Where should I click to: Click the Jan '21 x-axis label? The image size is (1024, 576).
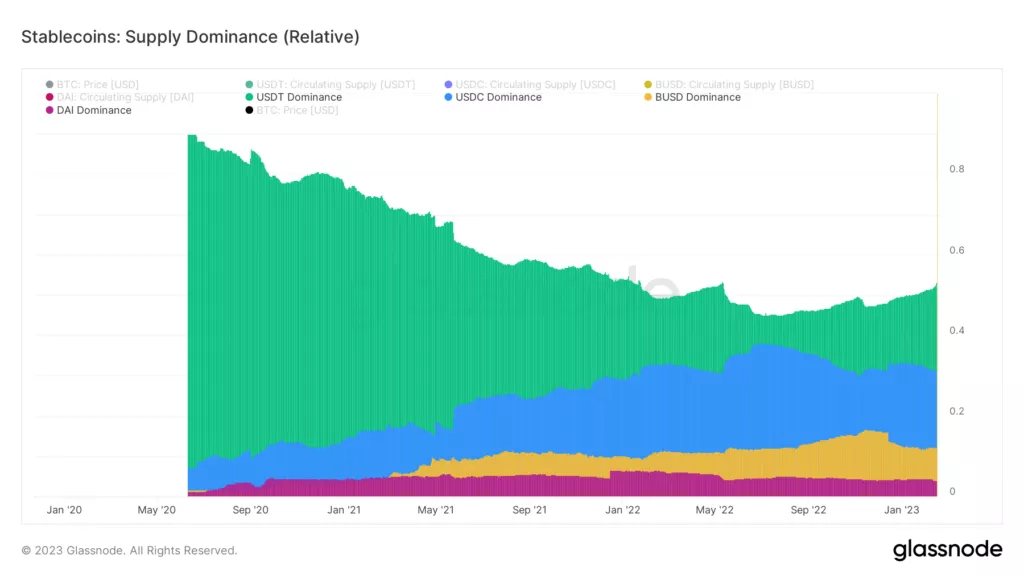(x=344, y=510)
